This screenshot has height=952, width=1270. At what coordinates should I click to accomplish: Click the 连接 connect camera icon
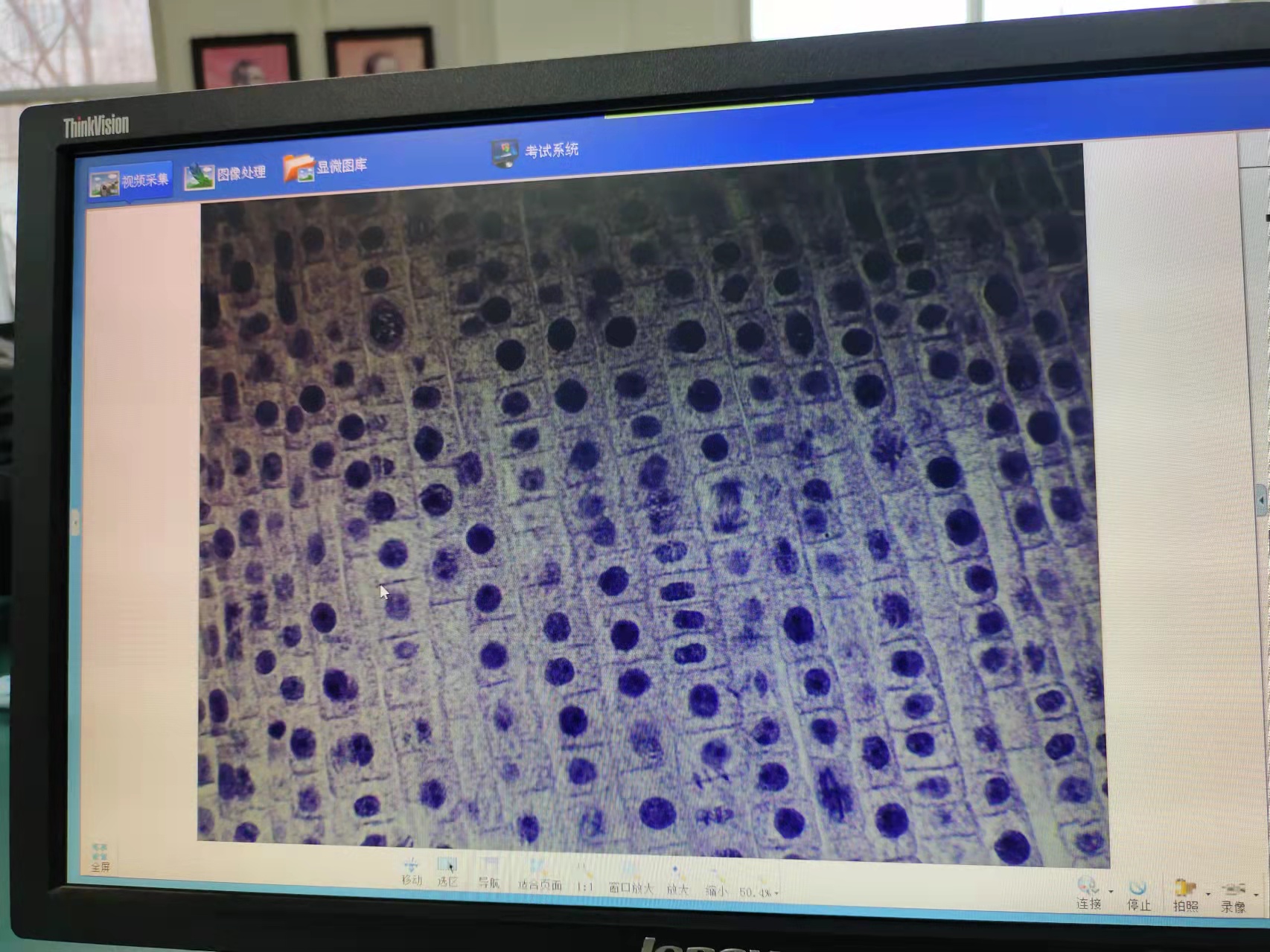(1088, 892)
